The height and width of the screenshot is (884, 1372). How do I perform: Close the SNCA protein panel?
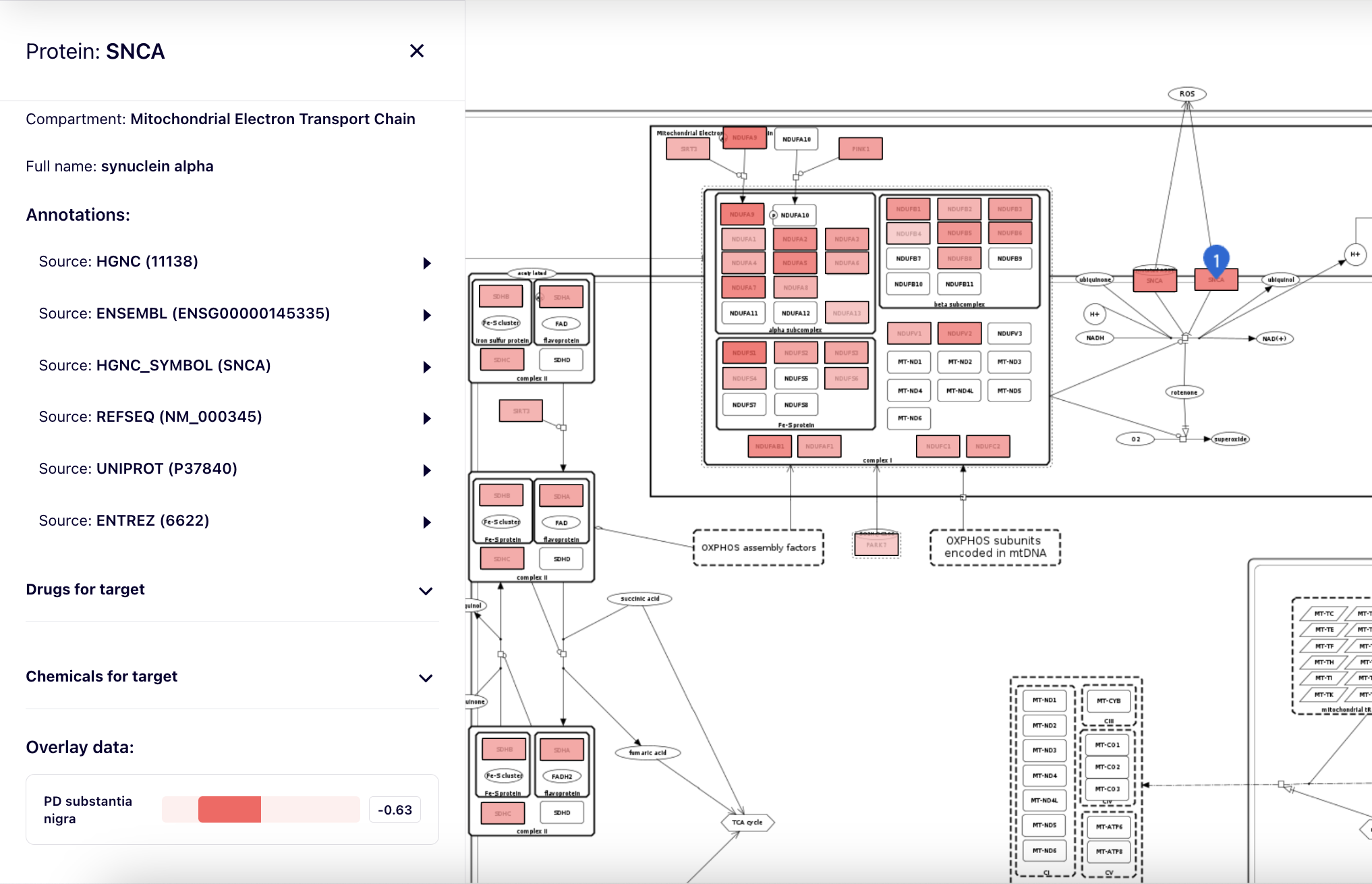click(x=417, y=51)
